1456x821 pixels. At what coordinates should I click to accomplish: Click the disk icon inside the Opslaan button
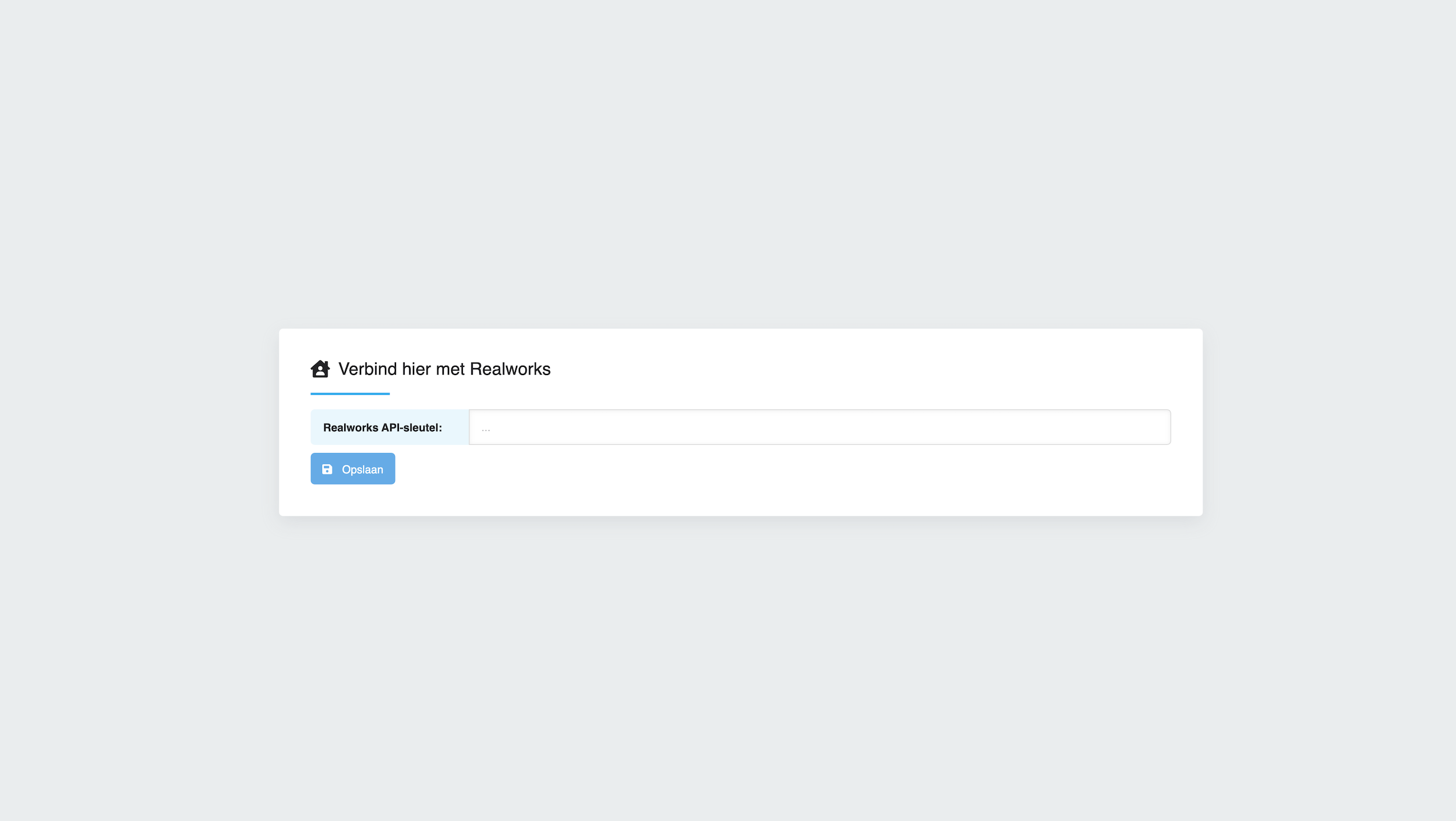(x=327, y=469)
